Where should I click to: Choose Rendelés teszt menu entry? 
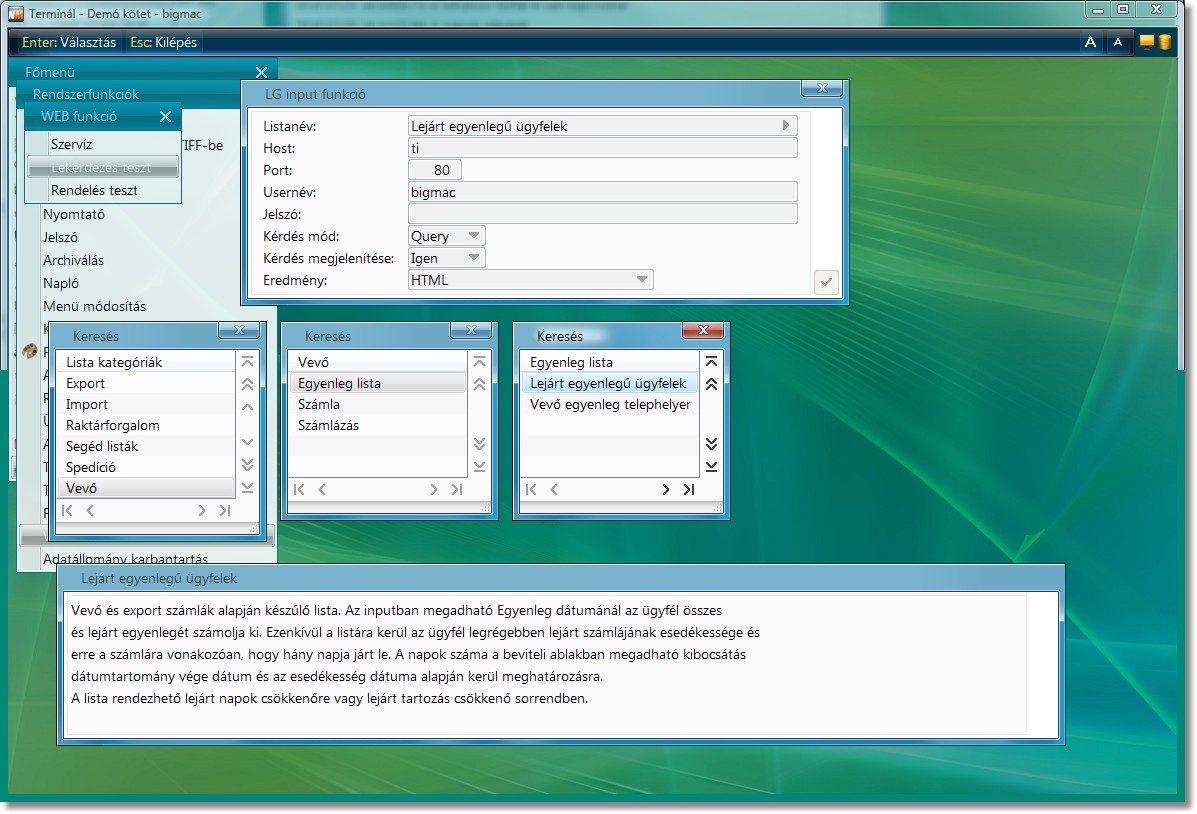[94, 191]
